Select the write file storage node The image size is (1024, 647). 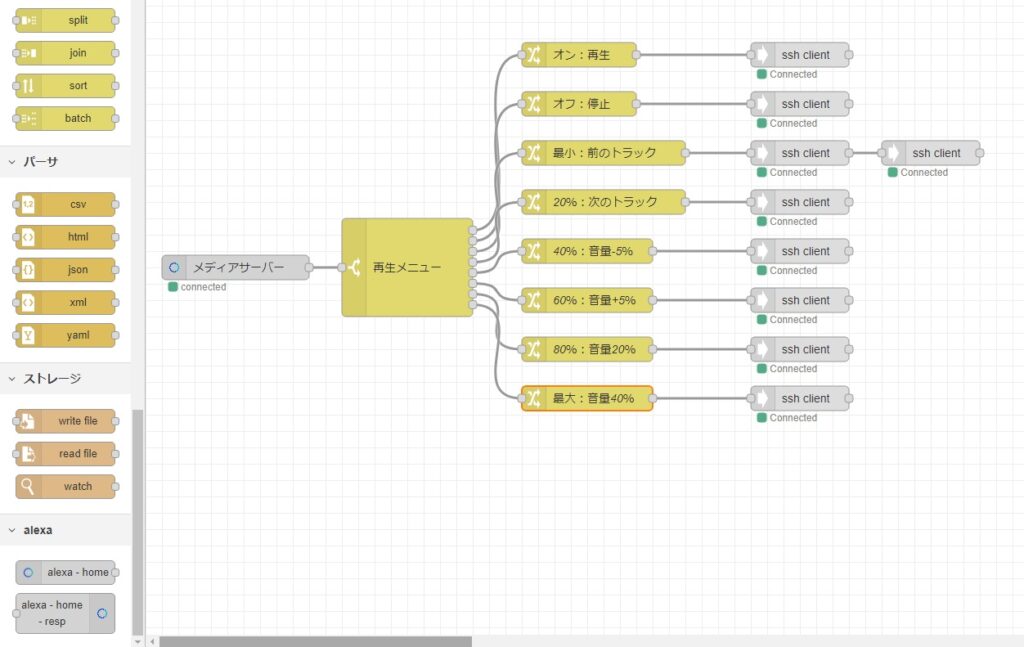point(65,421)
